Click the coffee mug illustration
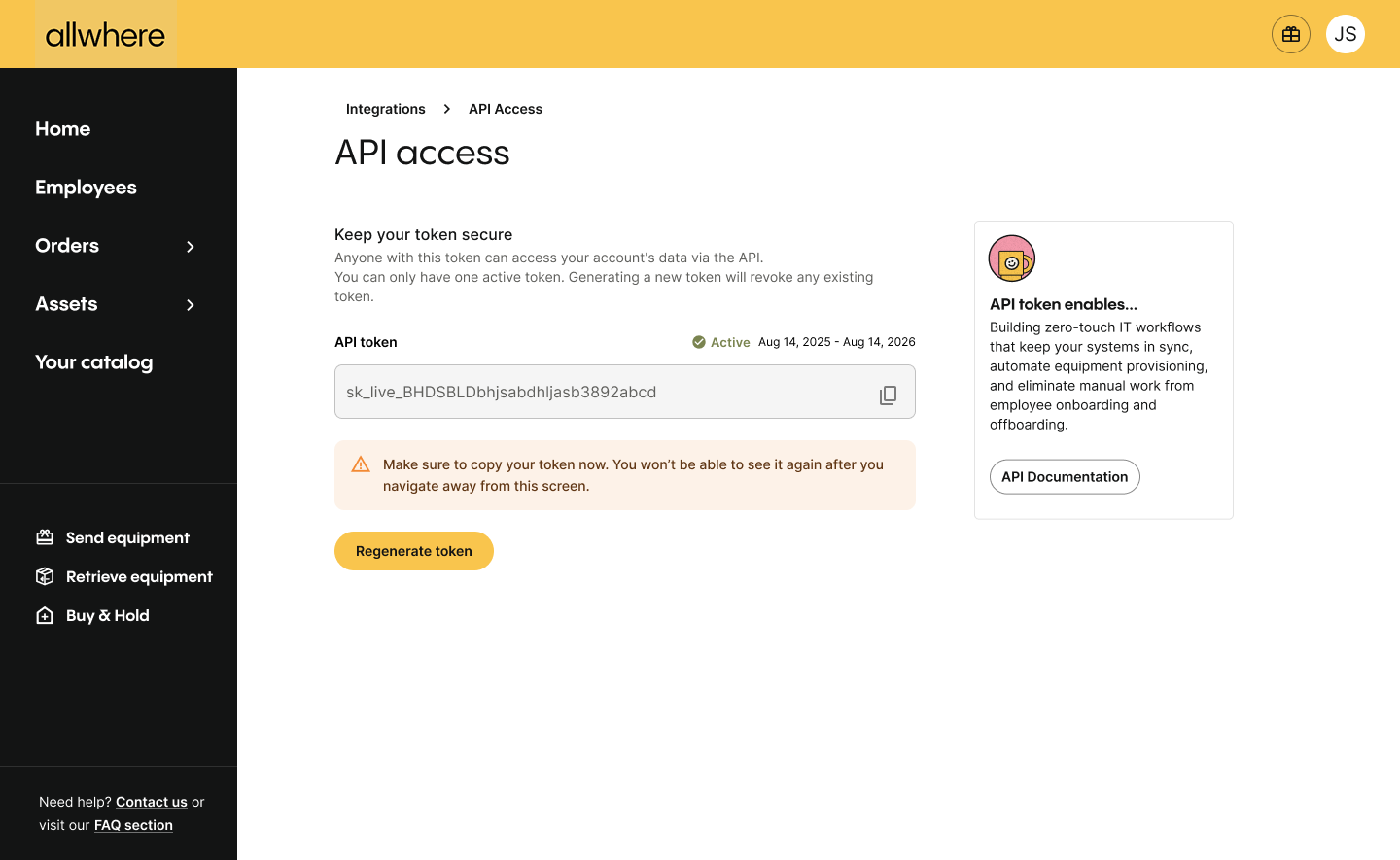The height and width of the screenshot is (860, 1400). pyautogui.click(x=1012, y=258)
